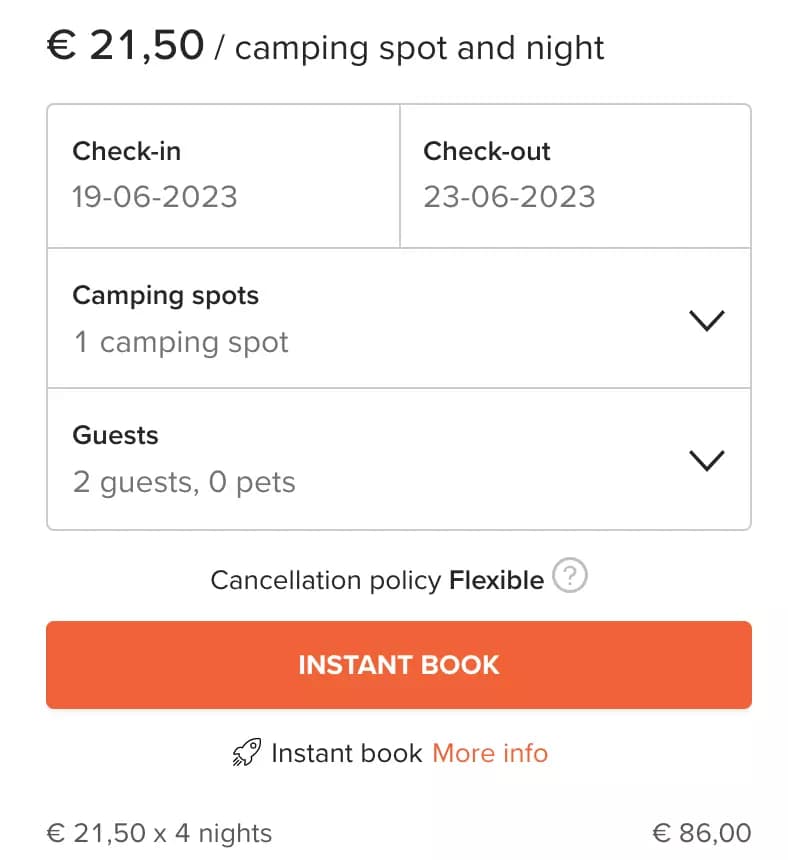Select the Check-in date 19-06-2023
Image resolution: width=788 pixels, height=860 pixels.
click(x=155, y=196)
